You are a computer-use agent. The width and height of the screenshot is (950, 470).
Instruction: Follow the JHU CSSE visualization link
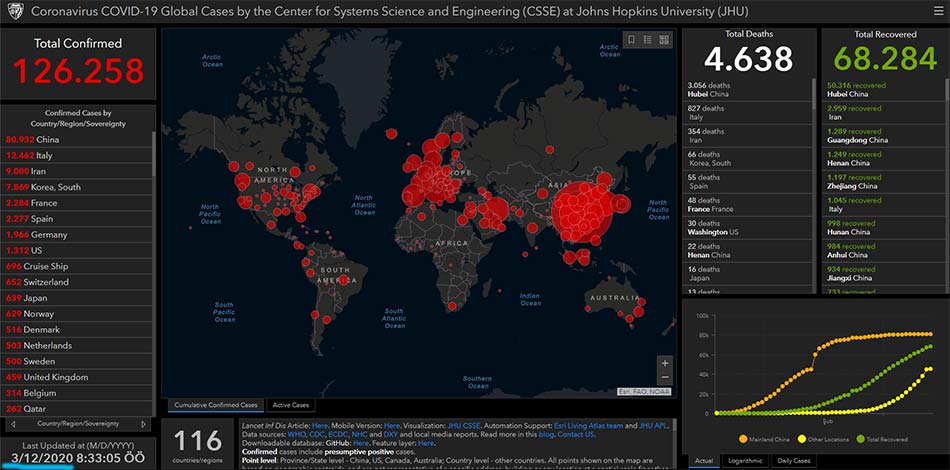click(463, 426)
